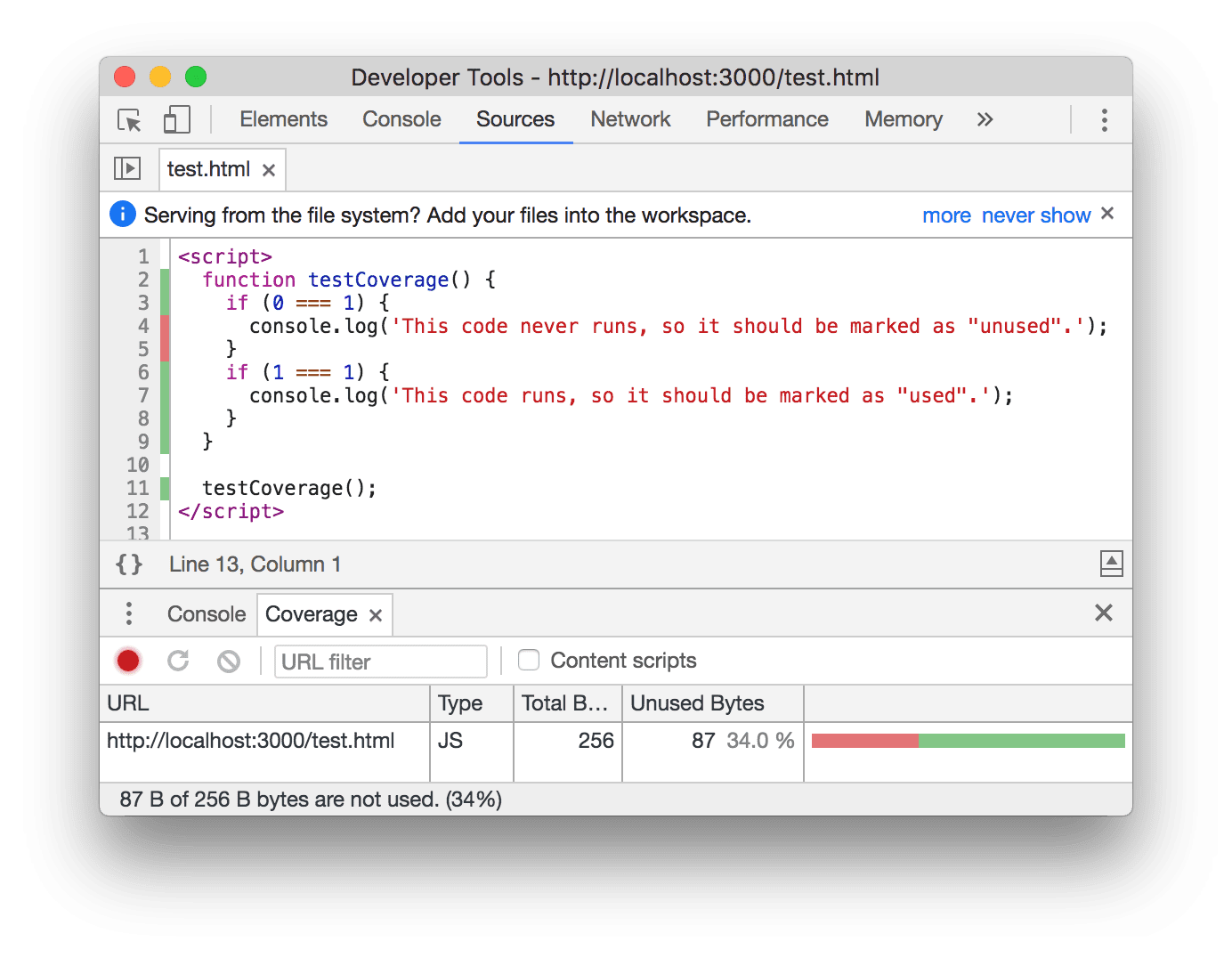Expand the navigator sidebar

127,168
